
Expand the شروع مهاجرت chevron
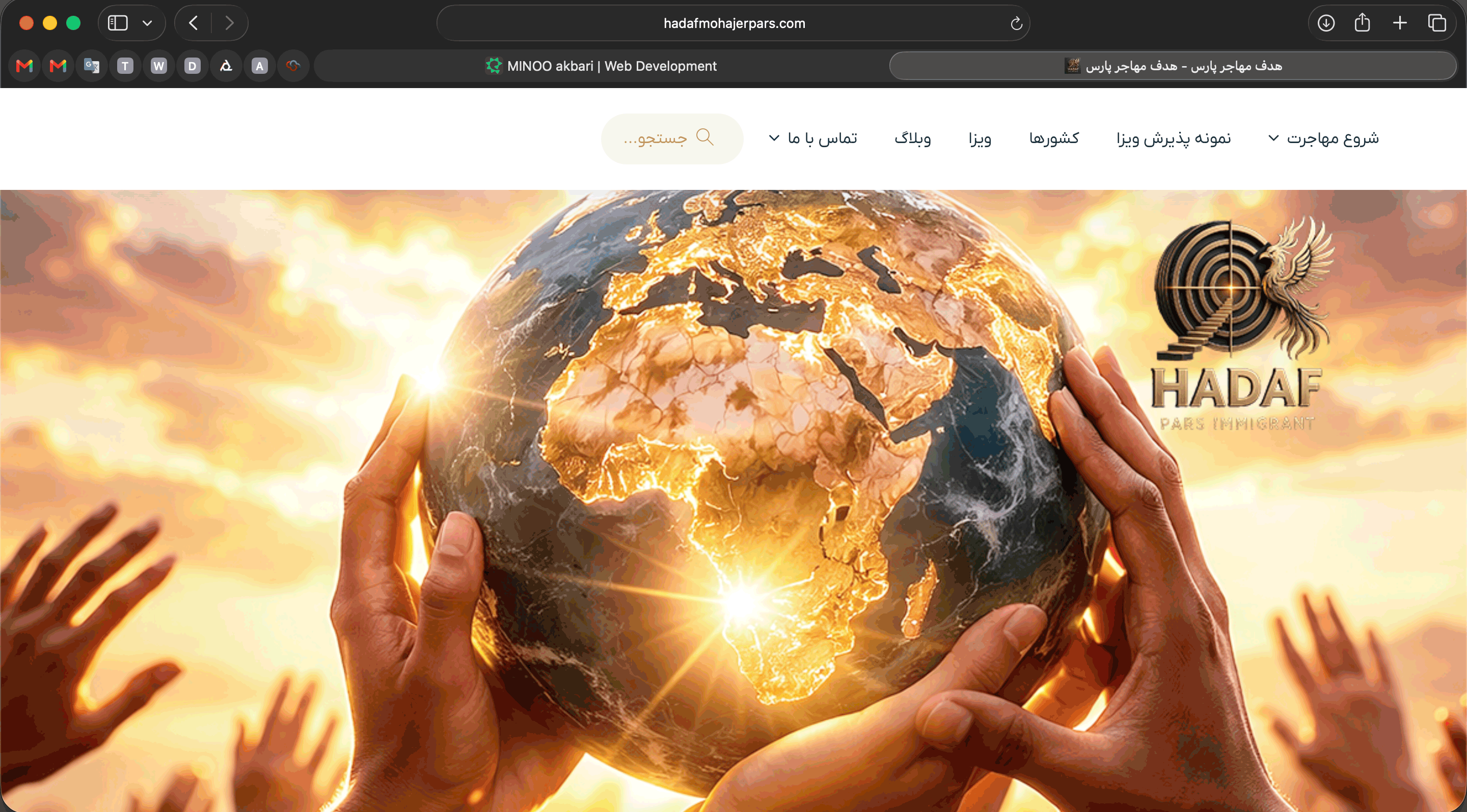click(x=1274, y=137)
